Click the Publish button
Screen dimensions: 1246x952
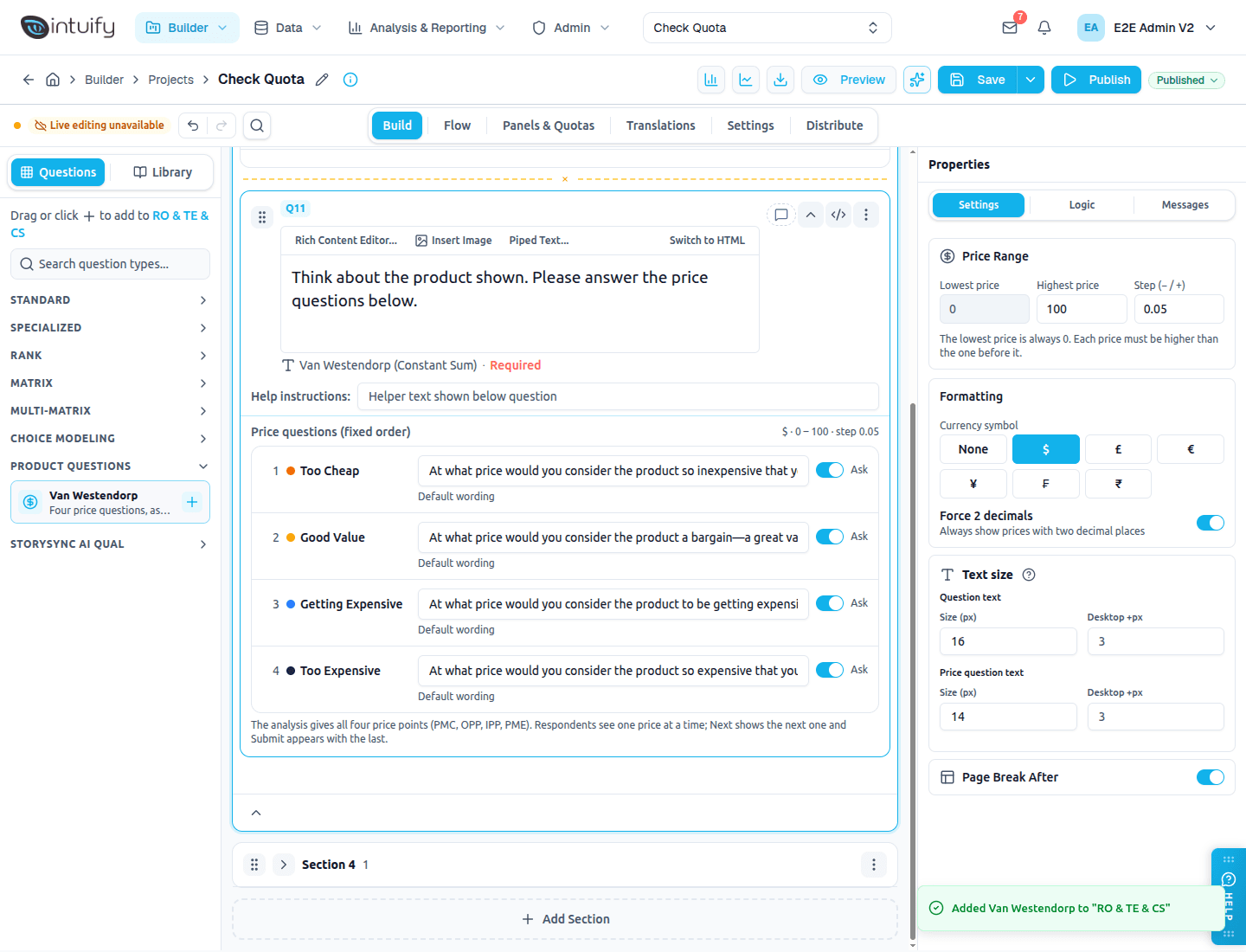pos(1096,80)
